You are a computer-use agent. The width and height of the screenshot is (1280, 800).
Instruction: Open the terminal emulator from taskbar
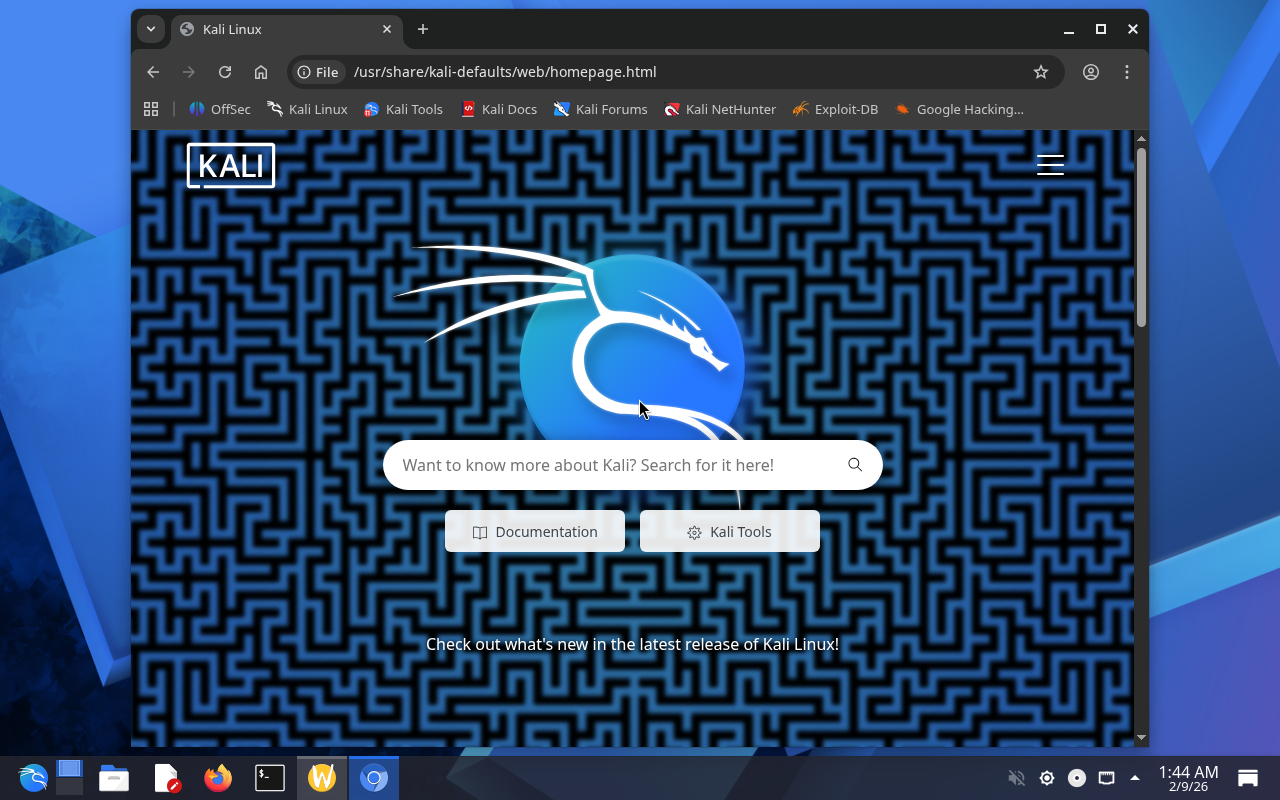[270, 778]
